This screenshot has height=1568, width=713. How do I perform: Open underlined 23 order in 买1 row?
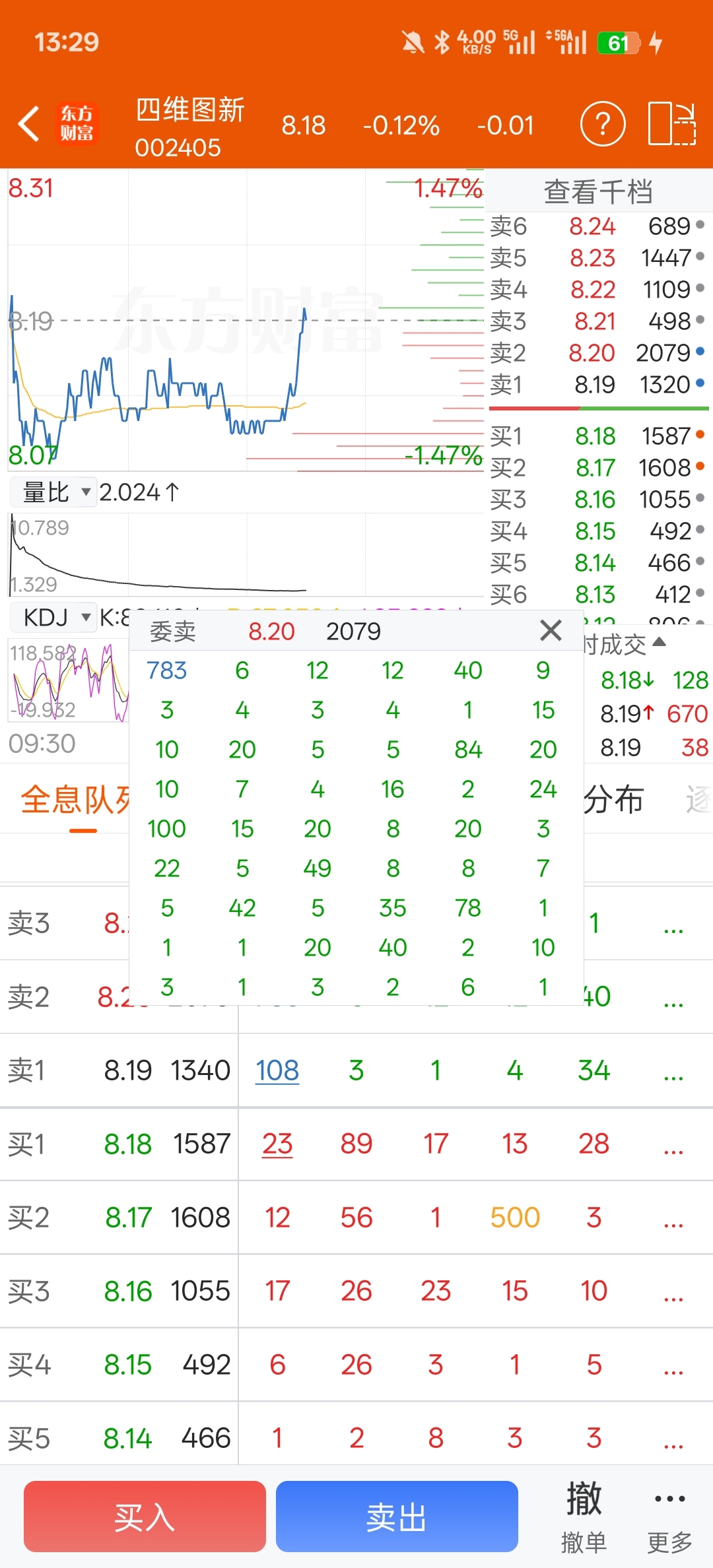[x=277, y=1144]
